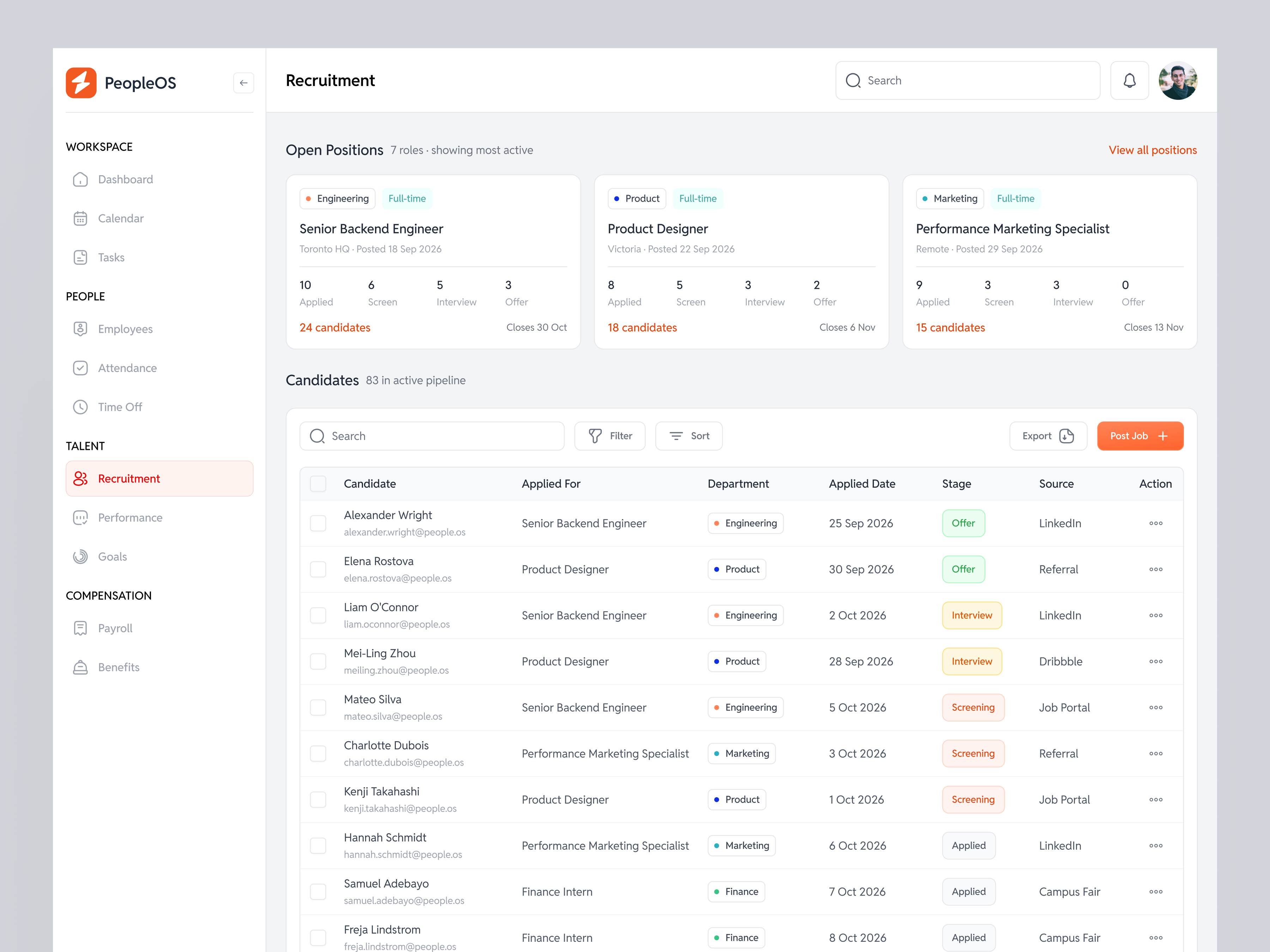This screenshot has height=952, width=1270.
Task: Open action menu for Samuel Adebayo
Action: [1155, 892]
